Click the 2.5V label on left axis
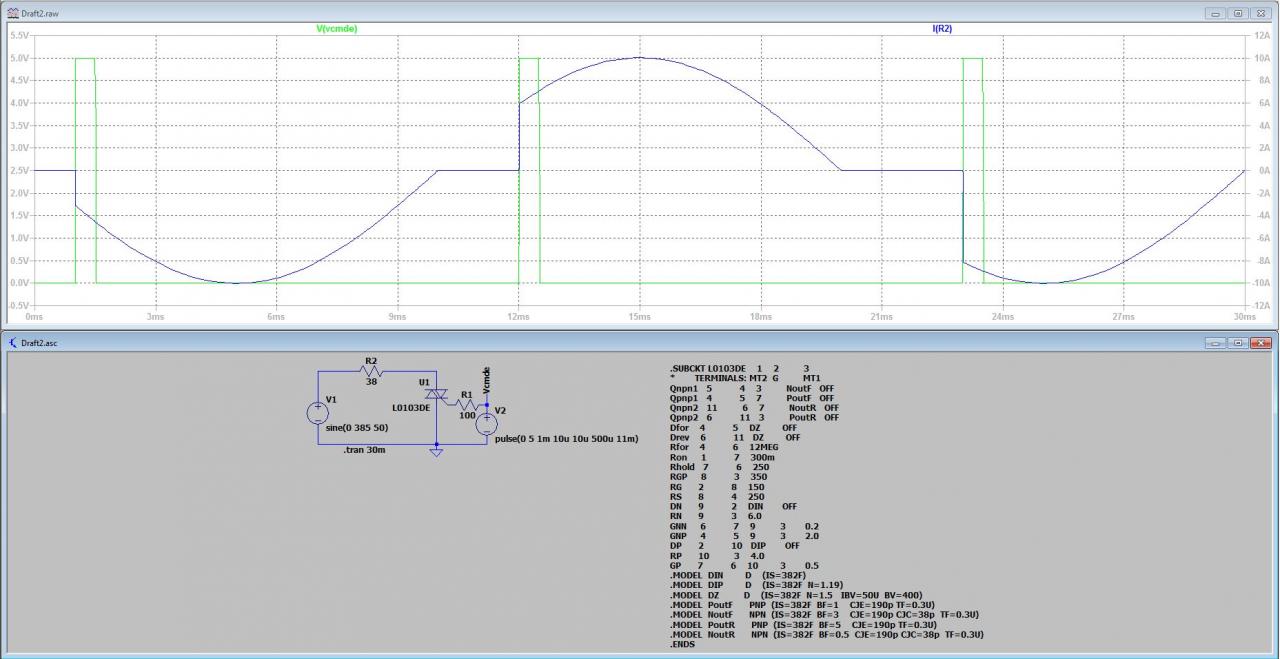Image resolution: width=1280 pixels, height=659 pixels. [19, 170]
